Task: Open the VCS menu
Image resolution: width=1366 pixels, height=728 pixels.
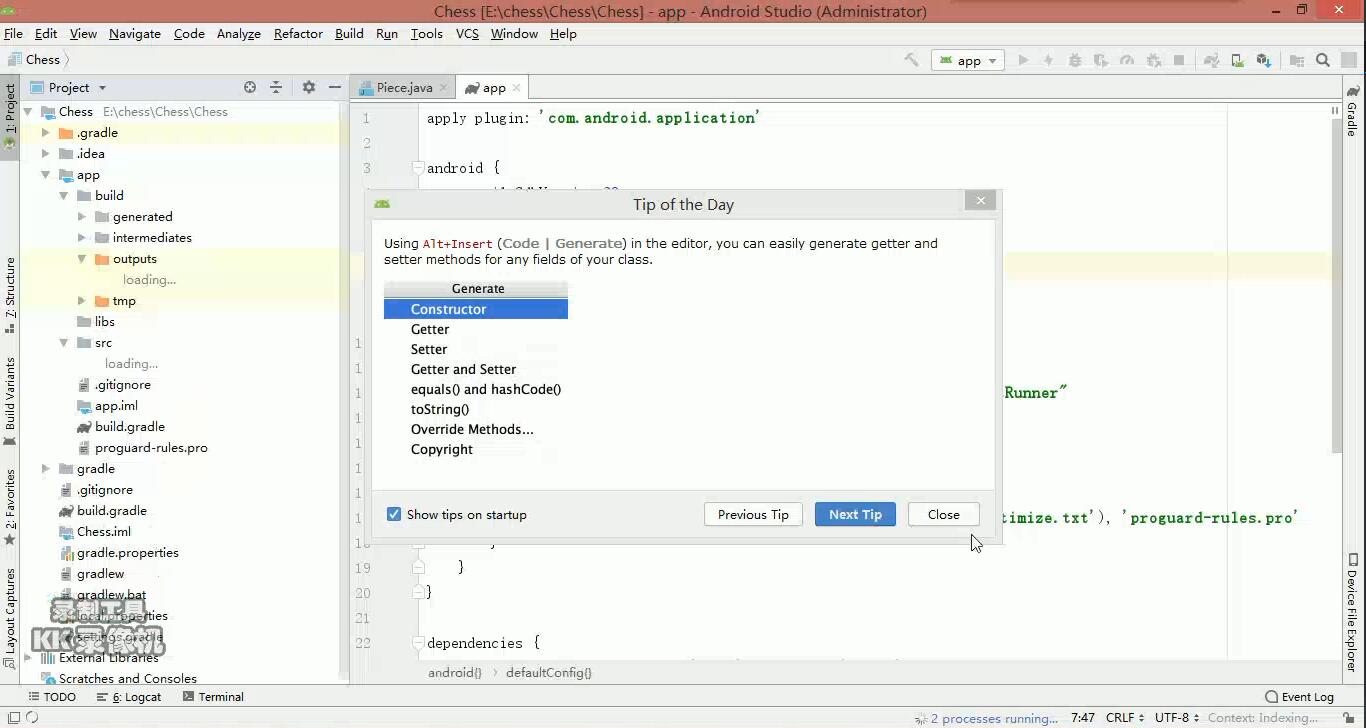Action: click(x=467, y=33)
